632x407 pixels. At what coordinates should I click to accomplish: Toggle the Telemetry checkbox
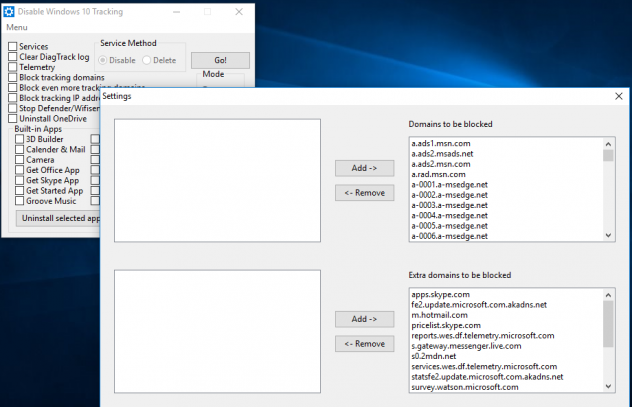click(x=13, y=67)
